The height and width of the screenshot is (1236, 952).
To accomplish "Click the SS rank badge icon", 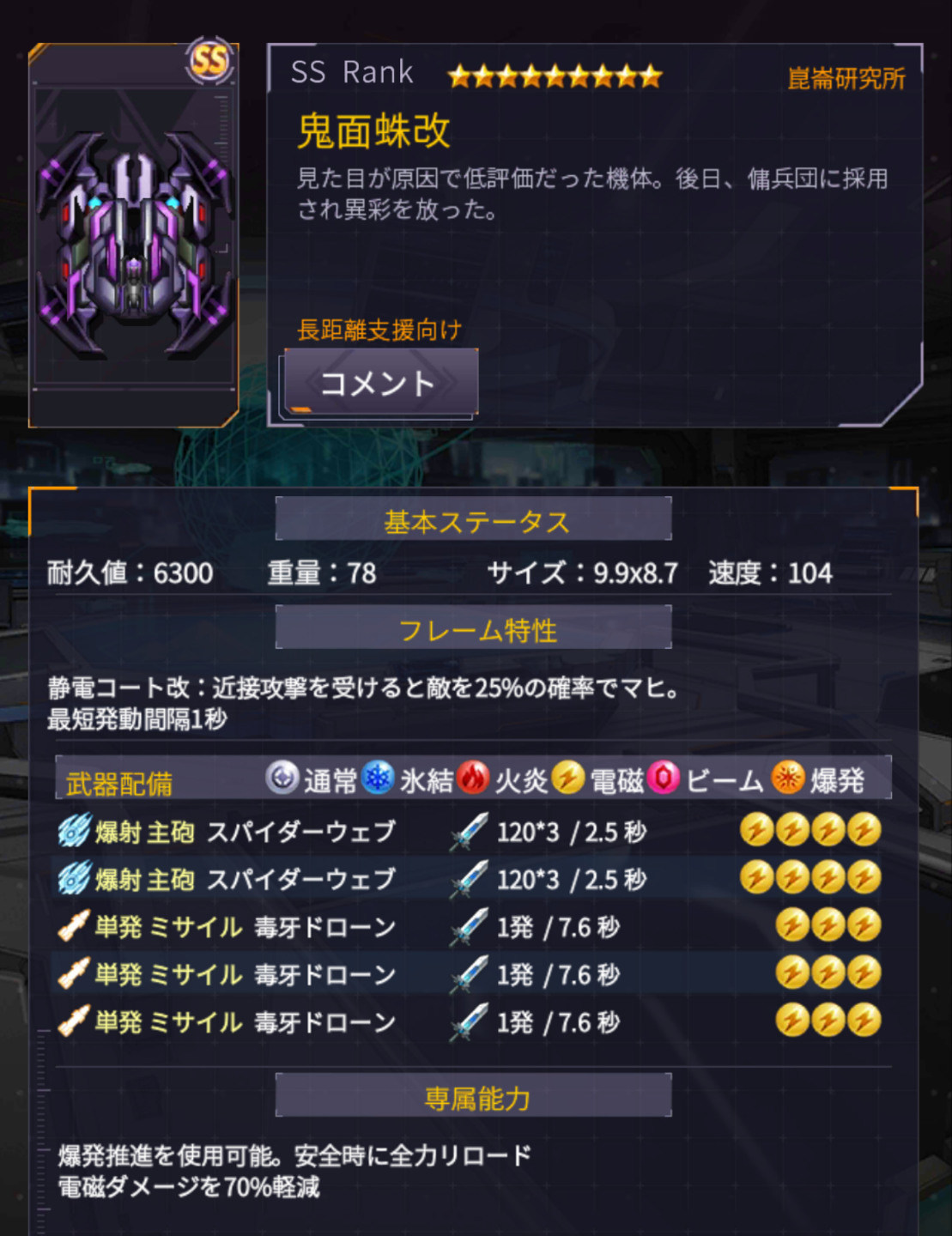I will click(x=209, y=60).
